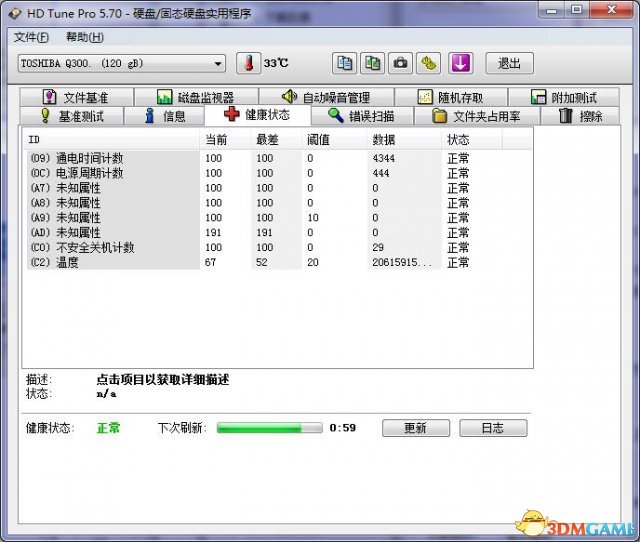This screenshot has height=542, width=640.
Task: Switch to the 文件夹占用率 tab
Action: [477, 116]
